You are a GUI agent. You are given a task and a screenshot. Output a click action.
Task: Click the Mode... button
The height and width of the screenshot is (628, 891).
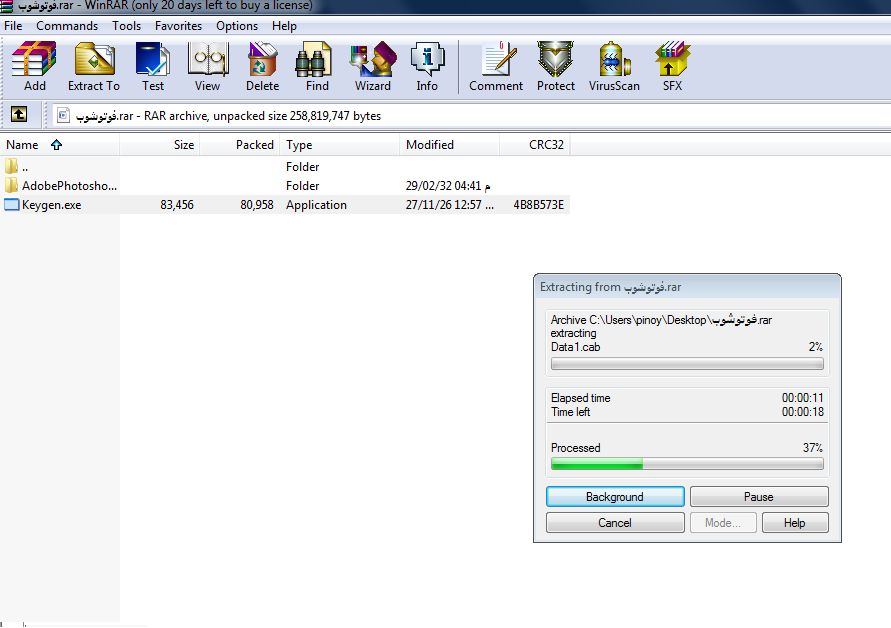click(723, 523)
